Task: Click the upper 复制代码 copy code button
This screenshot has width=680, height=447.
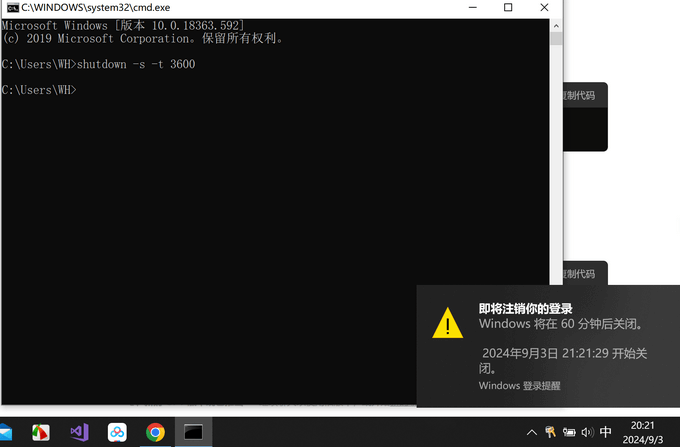Action: tap(577, 96)
